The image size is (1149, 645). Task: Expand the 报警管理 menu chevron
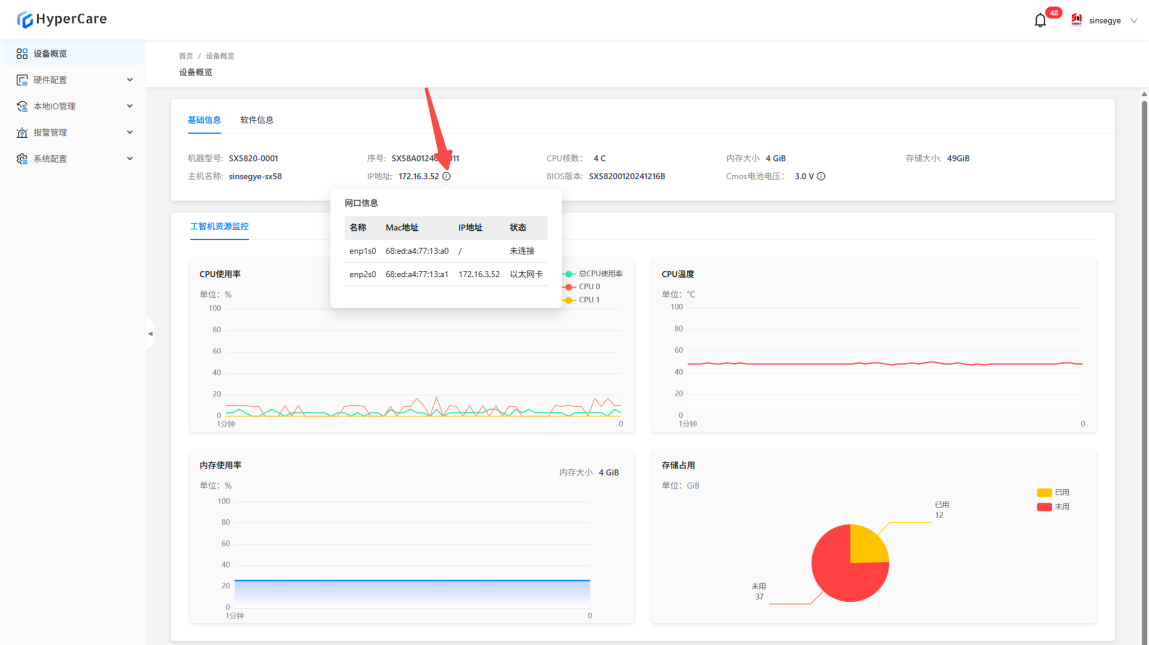[129, 133]
